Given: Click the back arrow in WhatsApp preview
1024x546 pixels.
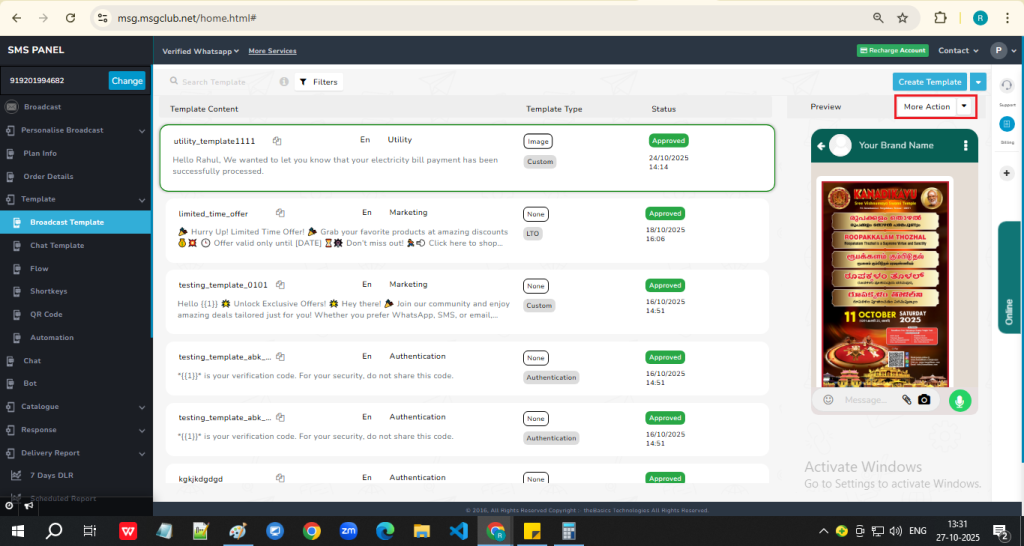Looking at the screenshot, I should 822,146.
